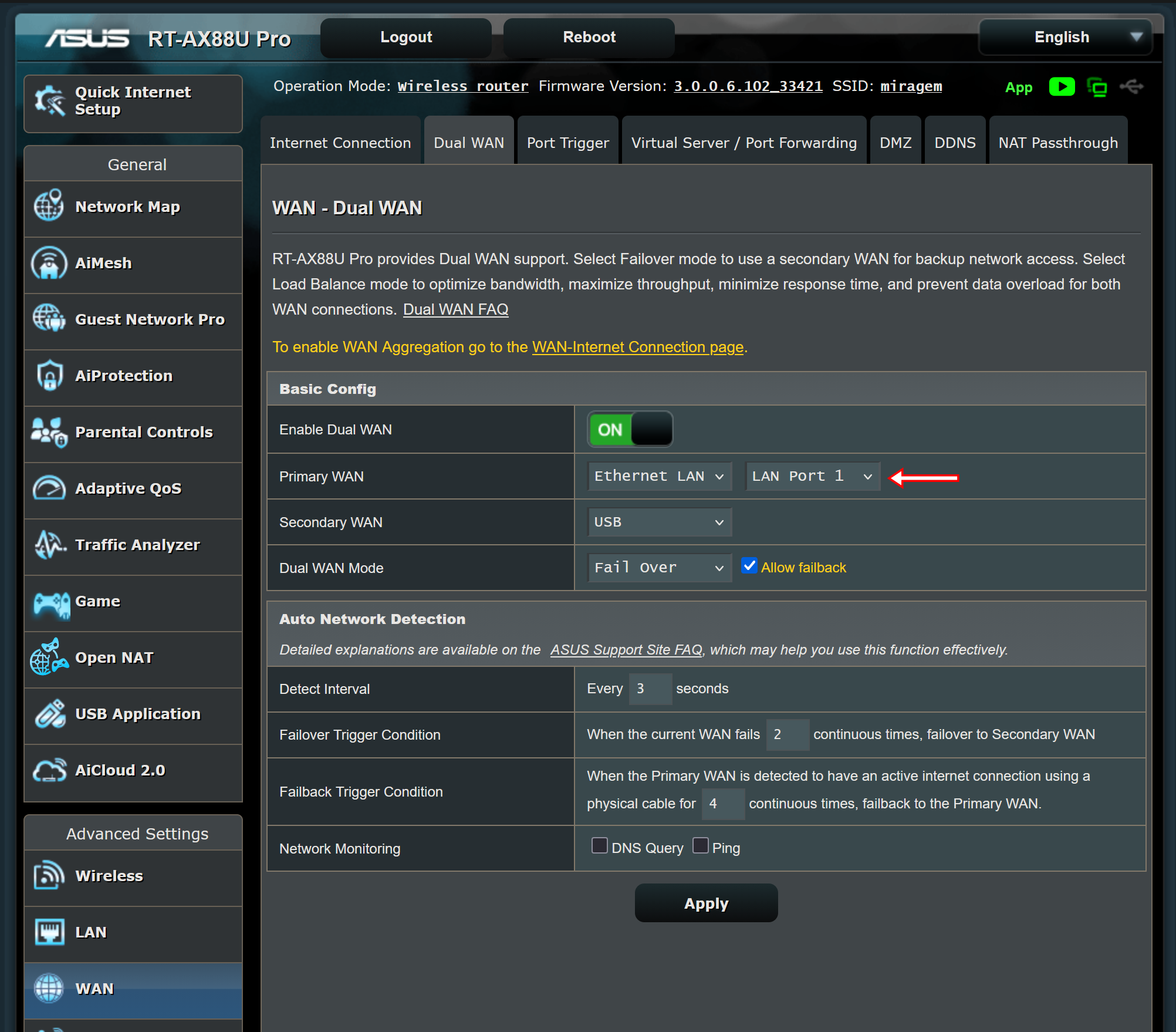Open AiMesh via its sidebar icon

click(48, 263)
